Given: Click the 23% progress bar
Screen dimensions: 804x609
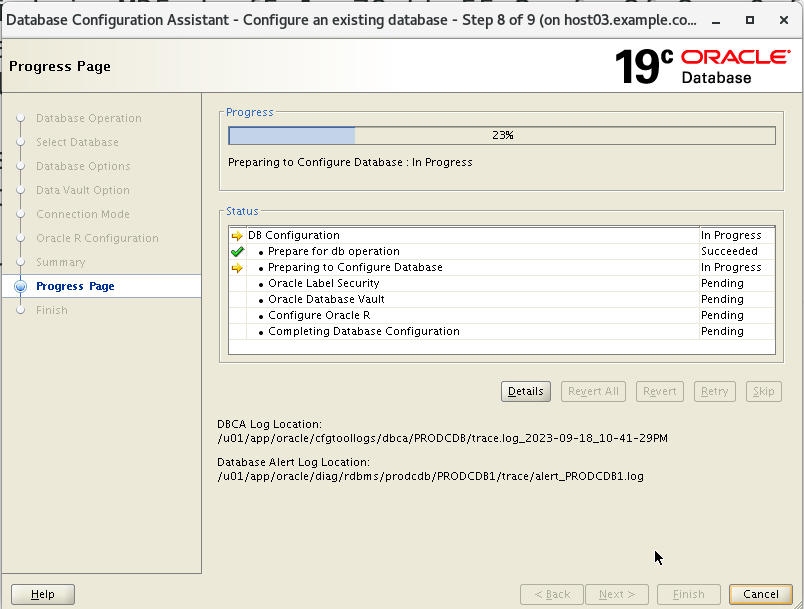Looking at the screenshot, I should (x=502, y=135).
